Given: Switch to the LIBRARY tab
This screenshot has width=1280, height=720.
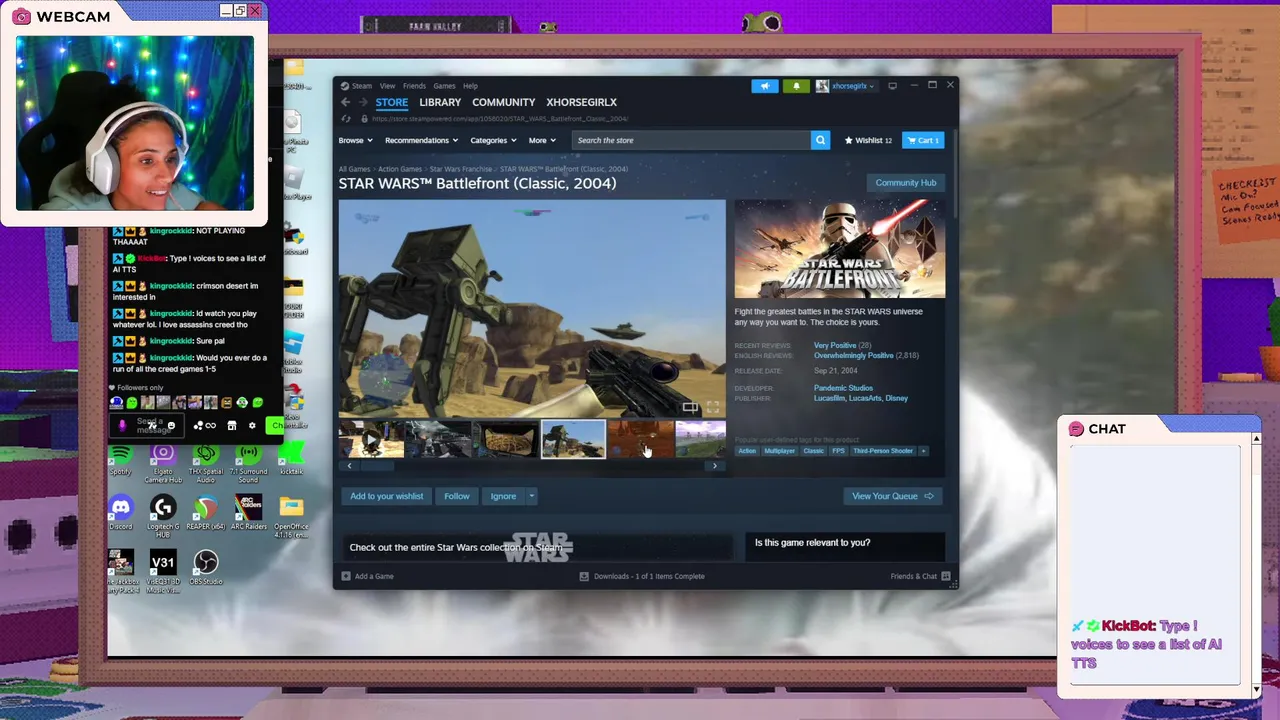Looking at the screenshot, I should [x=440, y=102].
